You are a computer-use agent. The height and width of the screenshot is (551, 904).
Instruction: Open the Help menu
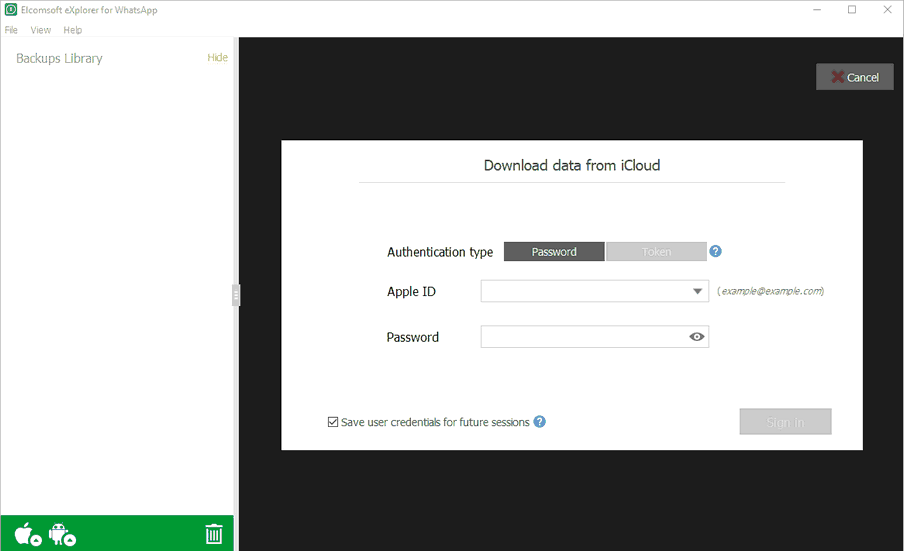click(x=73, y=30)
